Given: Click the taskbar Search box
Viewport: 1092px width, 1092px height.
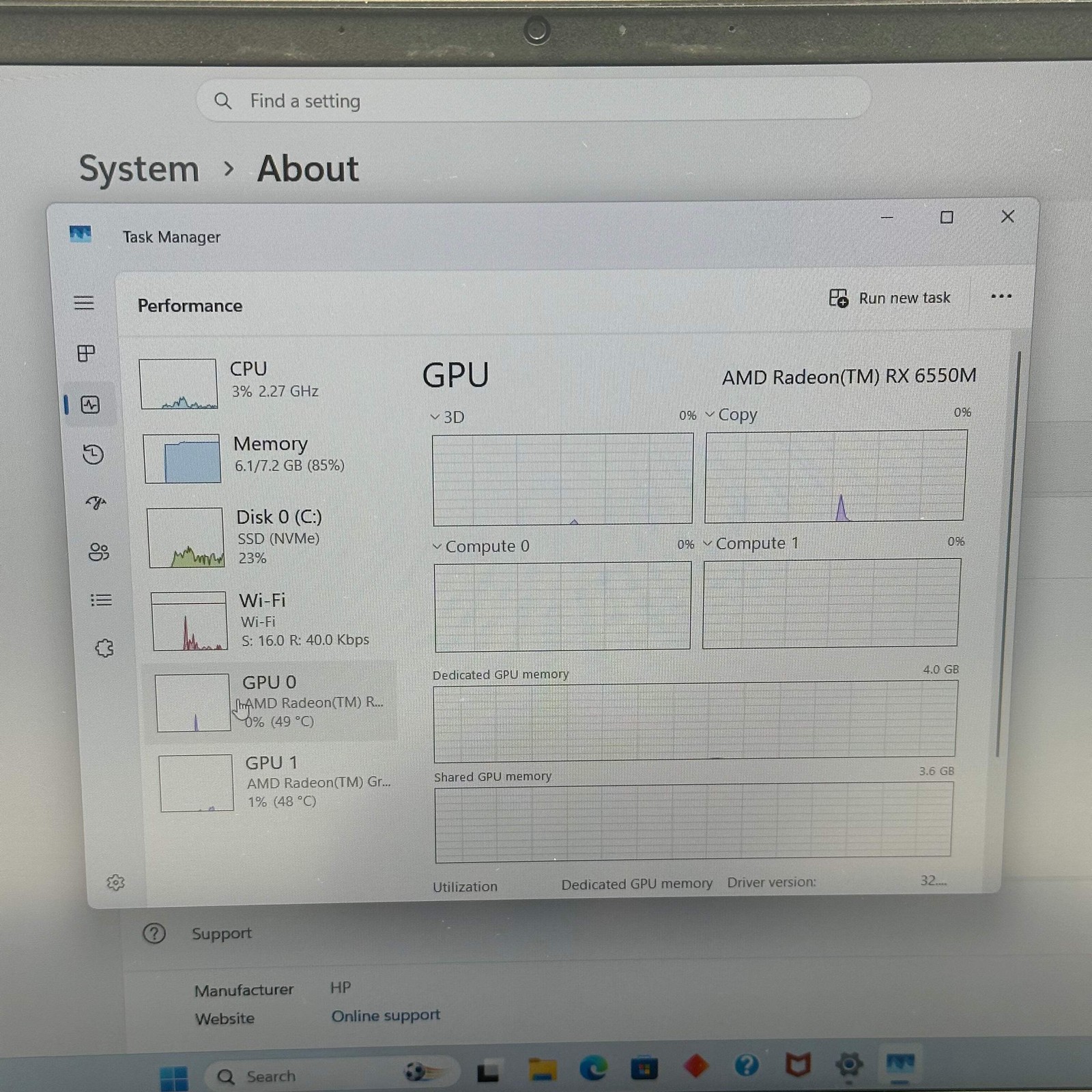Looking at the screenshot, I should (331, 1076).
